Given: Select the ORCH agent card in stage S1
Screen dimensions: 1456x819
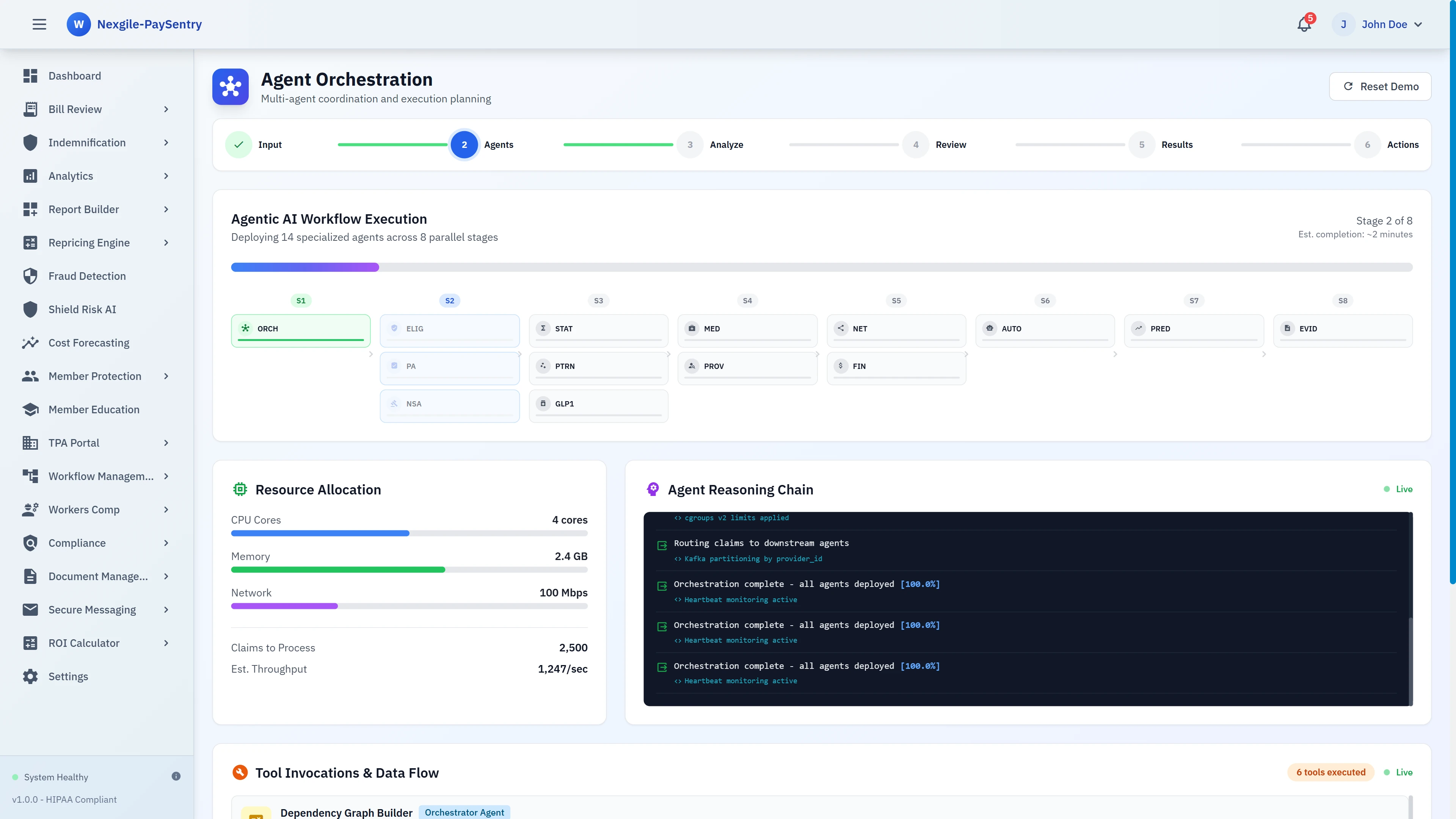Looking at the screenshot, I should coord(301,329).
